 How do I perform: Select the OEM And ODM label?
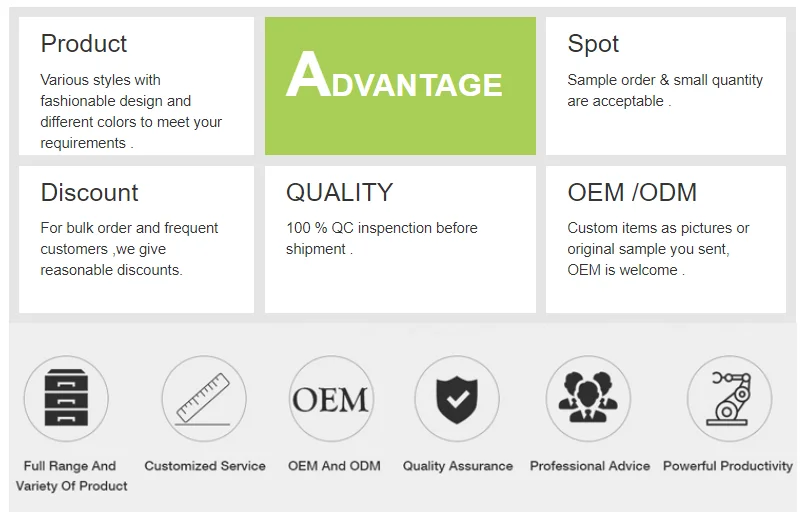click(334, 466)
